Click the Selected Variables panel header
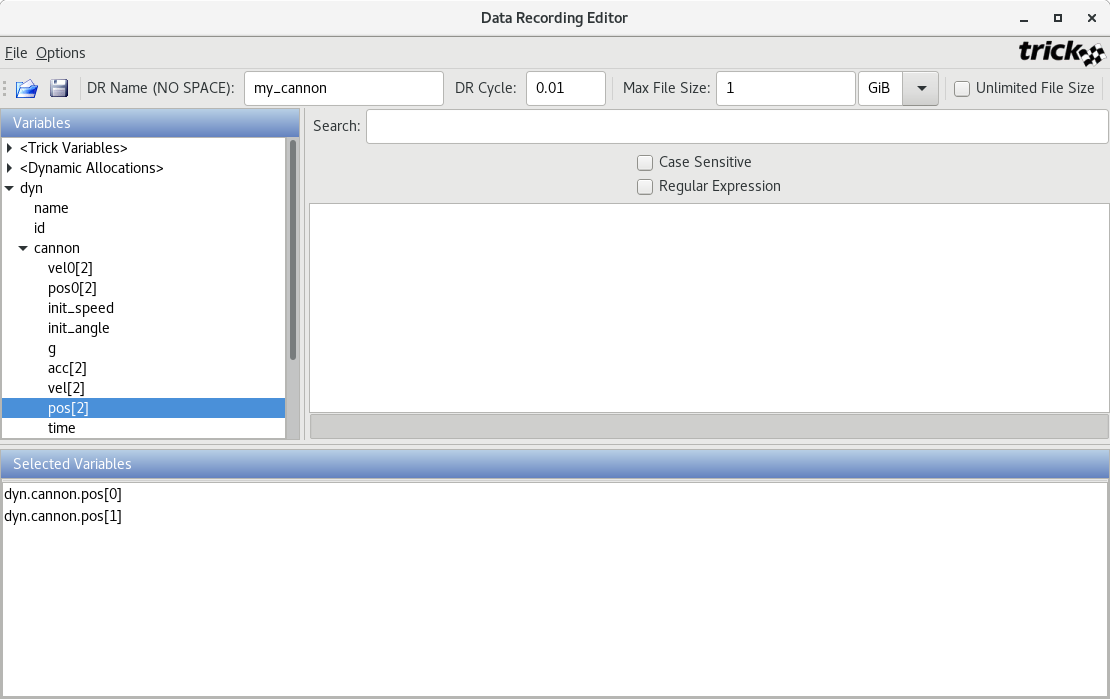The image size is (1110, 699). [555, 464]
